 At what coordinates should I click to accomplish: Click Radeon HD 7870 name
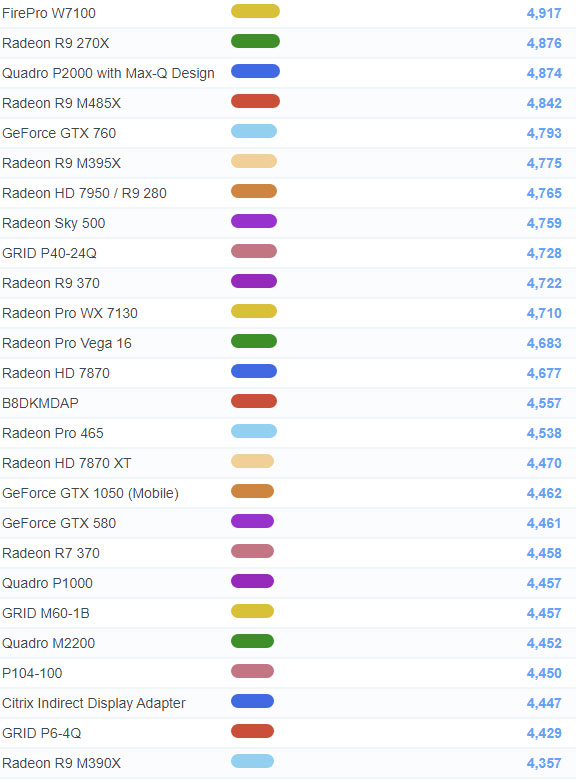[x=56, y=373]
